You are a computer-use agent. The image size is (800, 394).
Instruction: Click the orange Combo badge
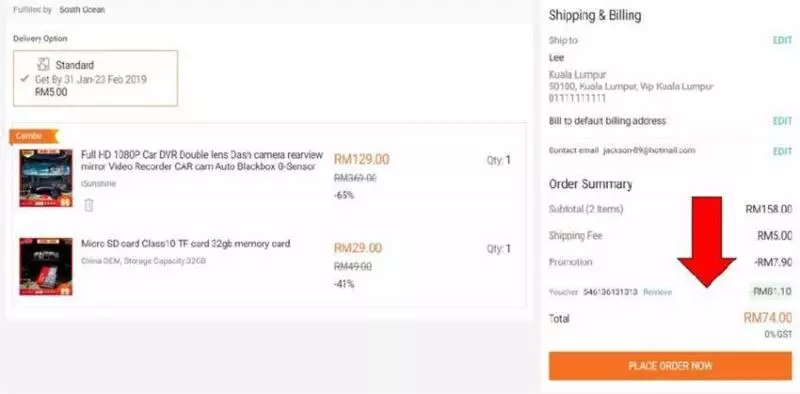click(x=34, y=136)
